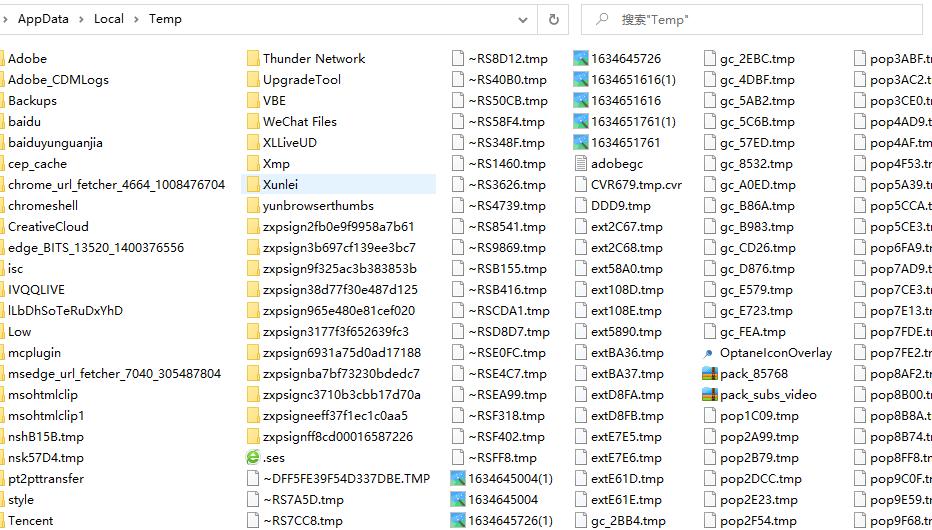932x530 pixels.
Task: Click text document icon of adobegc
Action: 581,163
